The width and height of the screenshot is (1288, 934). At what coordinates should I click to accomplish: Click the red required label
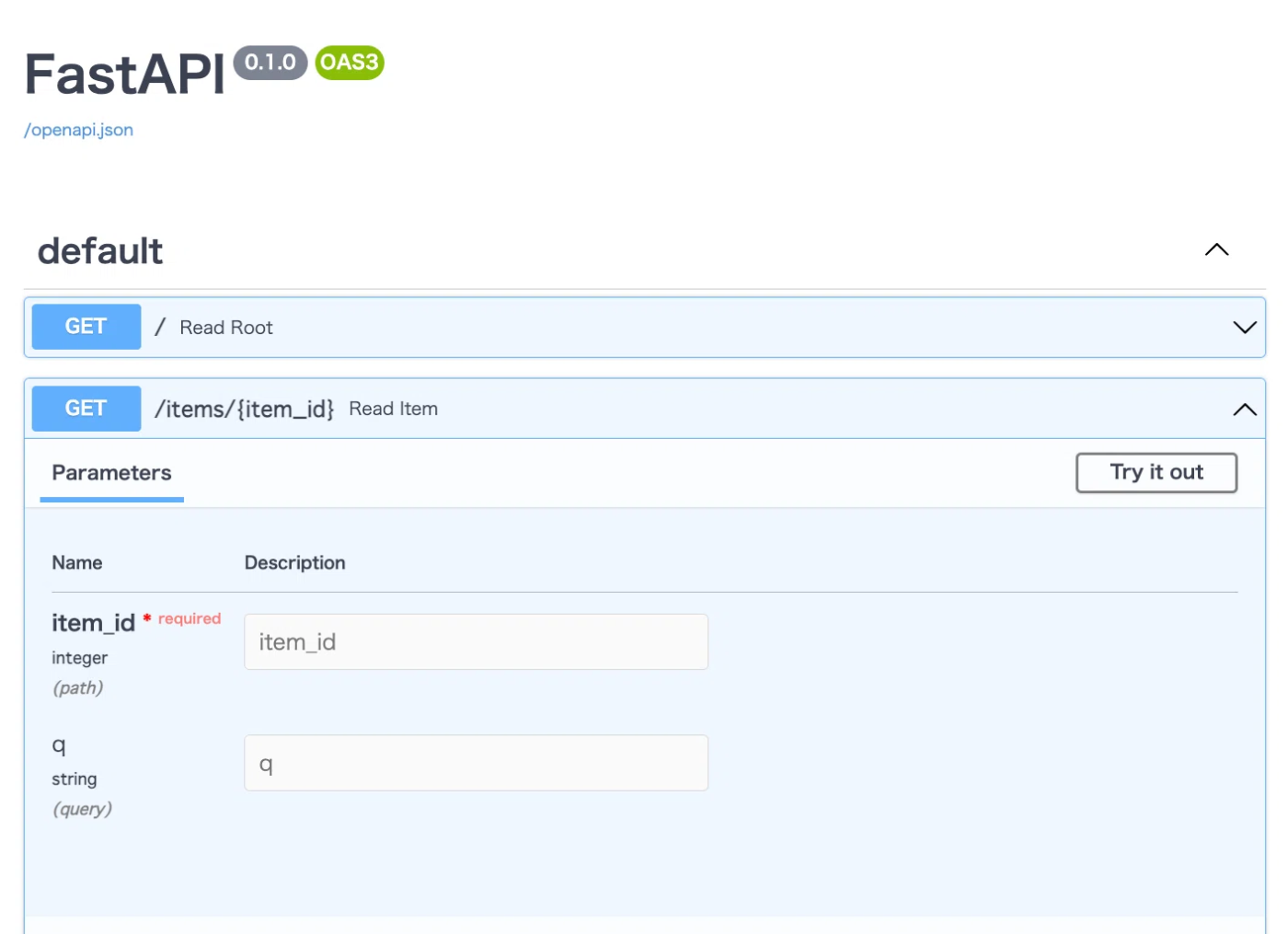(x=189, y=618)
